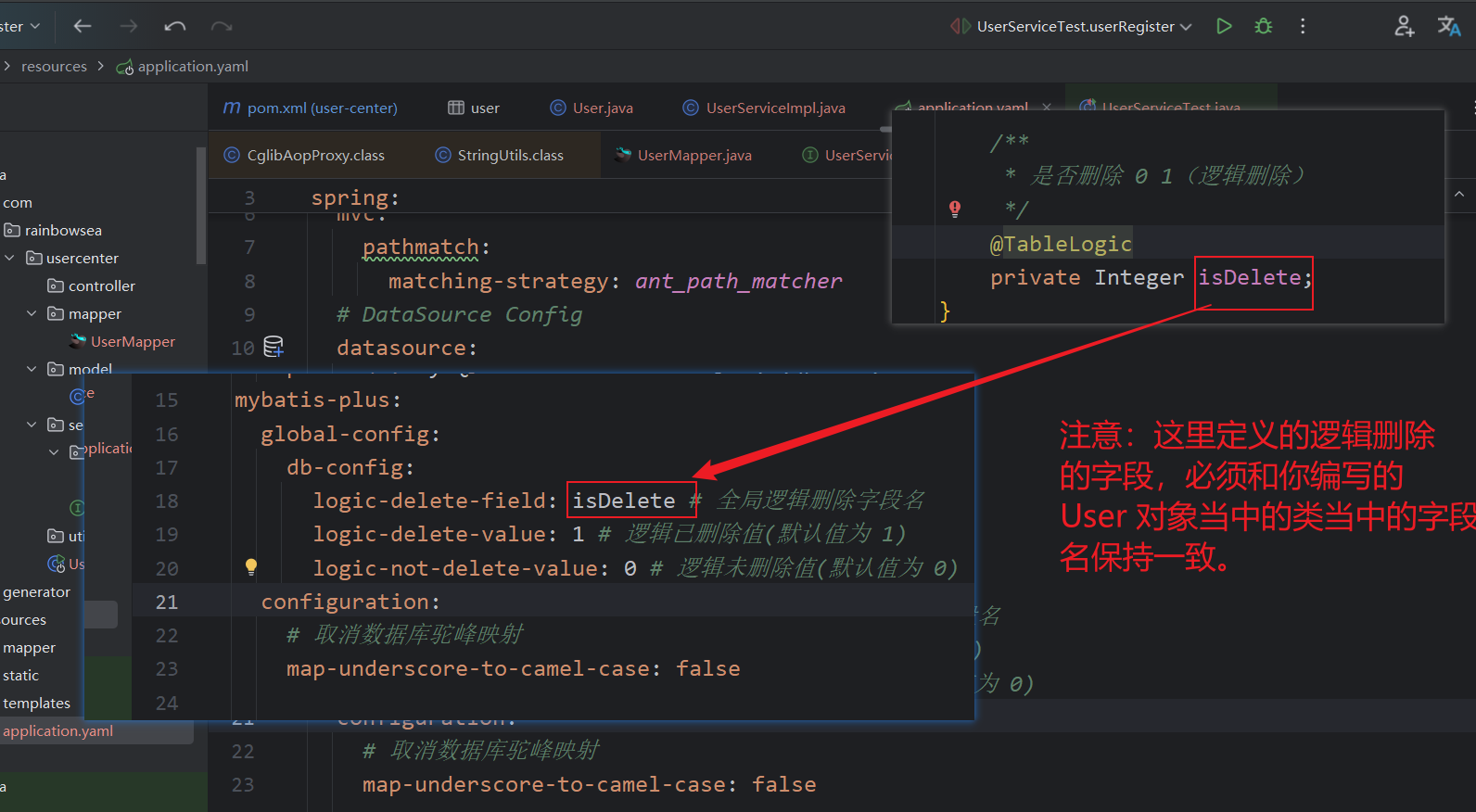
Task: Select the model package in project tree
Action: pos(80,368)
